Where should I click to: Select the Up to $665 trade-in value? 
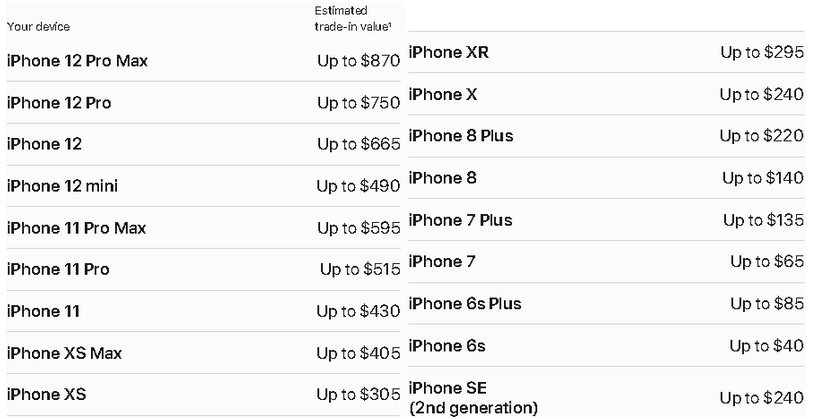[358, 145]
